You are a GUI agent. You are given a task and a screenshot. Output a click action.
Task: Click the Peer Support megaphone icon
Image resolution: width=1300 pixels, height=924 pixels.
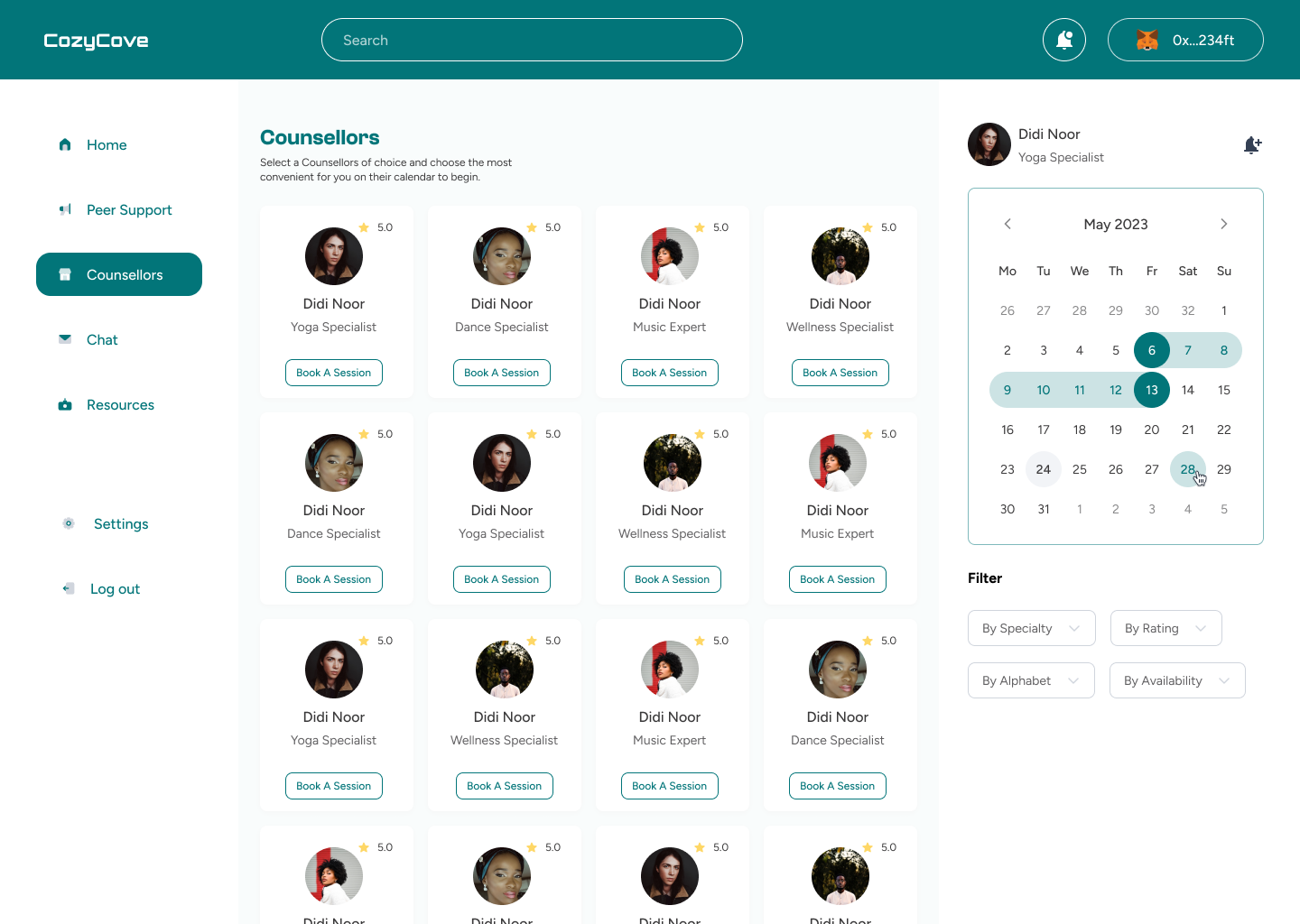[x=65, y=209]
